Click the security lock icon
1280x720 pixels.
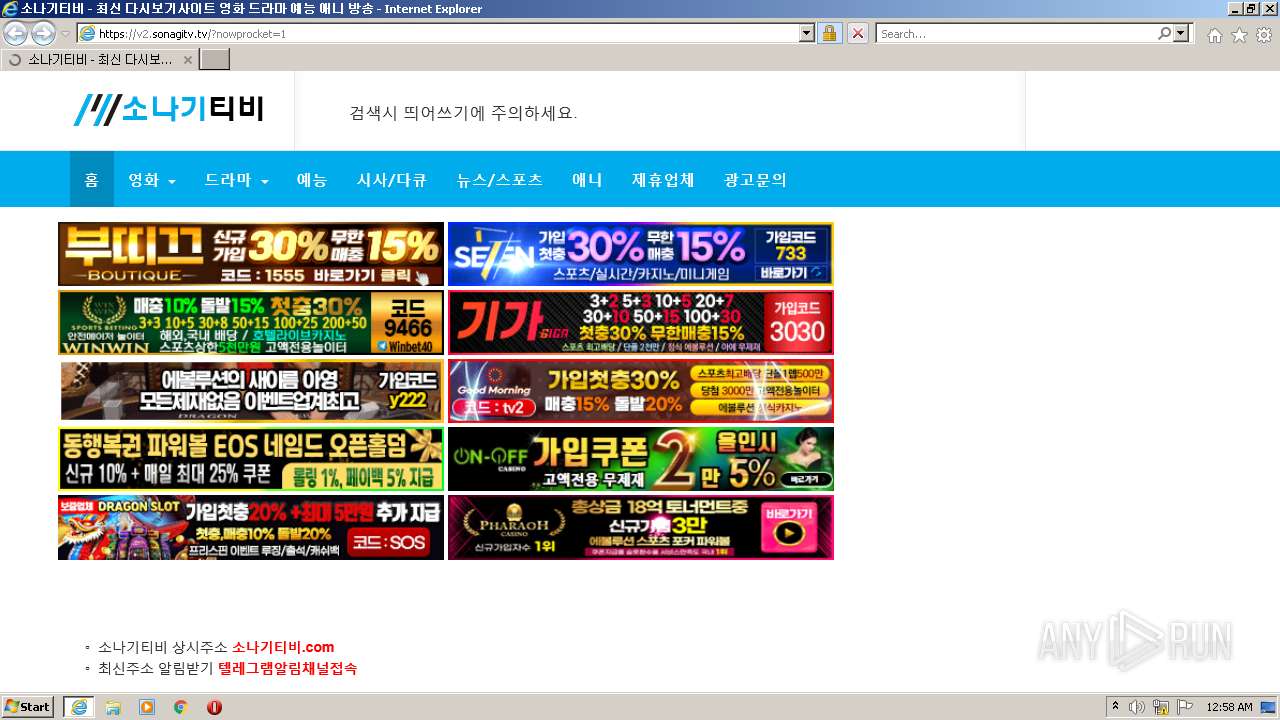pos(829,34)
